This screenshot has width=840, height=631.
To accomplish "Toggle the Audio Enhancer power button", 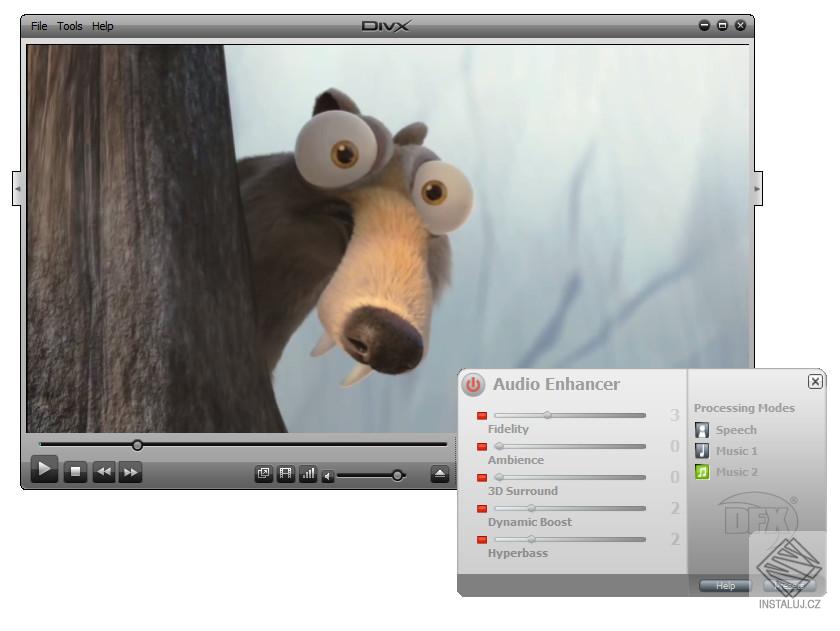I will click(473, 384).
